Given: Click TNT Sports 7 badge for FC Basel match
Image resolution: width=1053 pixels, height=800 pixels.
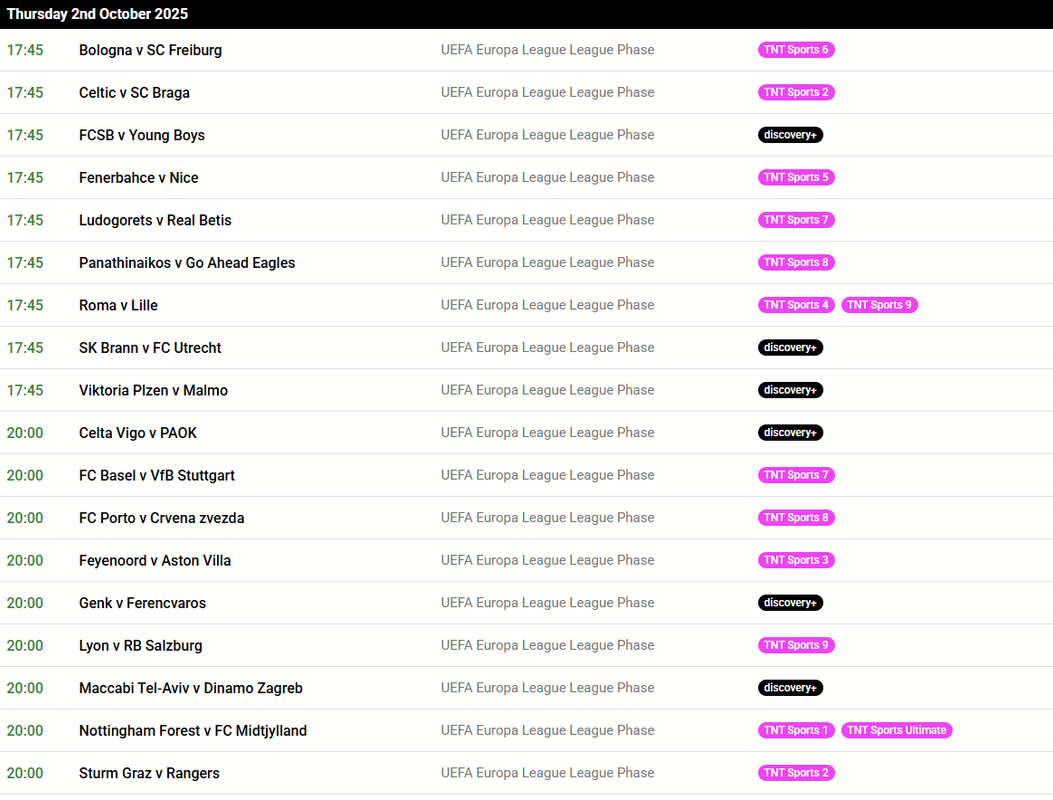Looking at the screenshot, I should click(796, 475).
